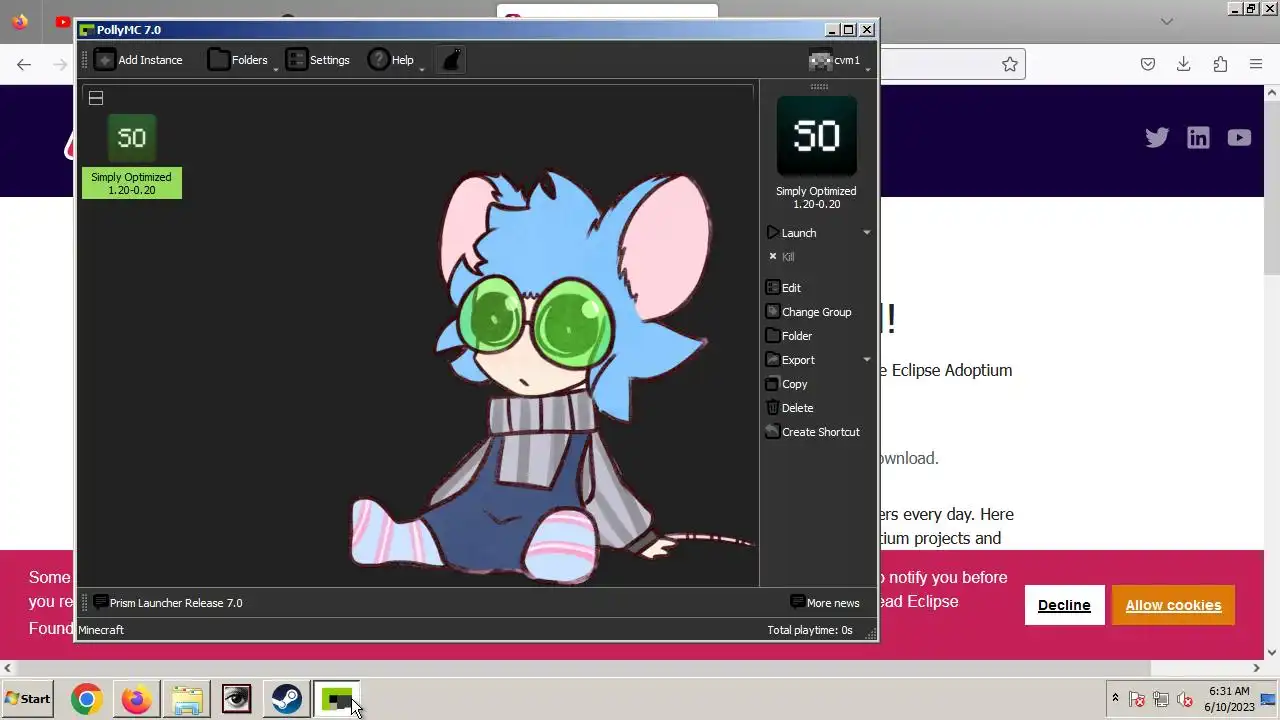Allow cookies in the browser window
Screen dimensions: 1280x720
point(1173,605)
